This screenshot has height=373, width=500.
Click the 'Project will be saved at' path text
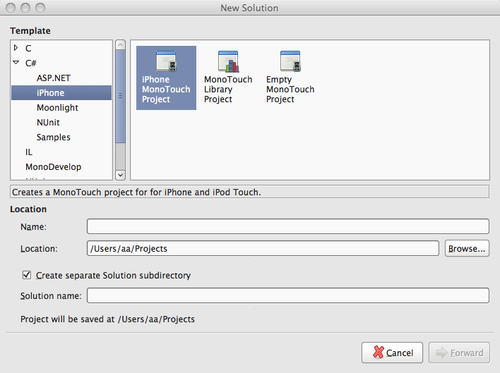[x=107, y=319]
